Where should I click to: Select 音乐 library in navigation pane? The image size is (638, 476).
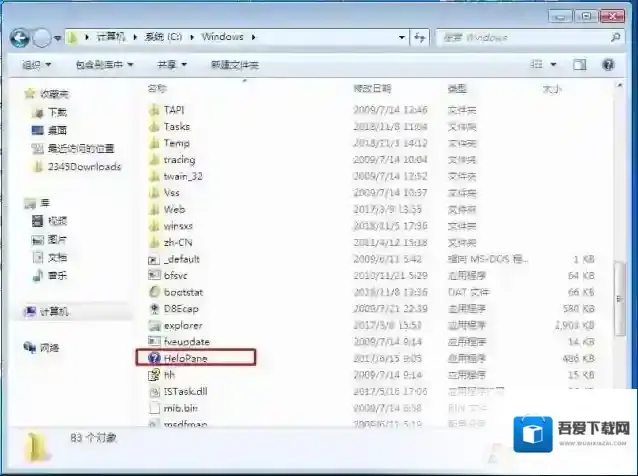pyautogui.click(x=57, y=275)
